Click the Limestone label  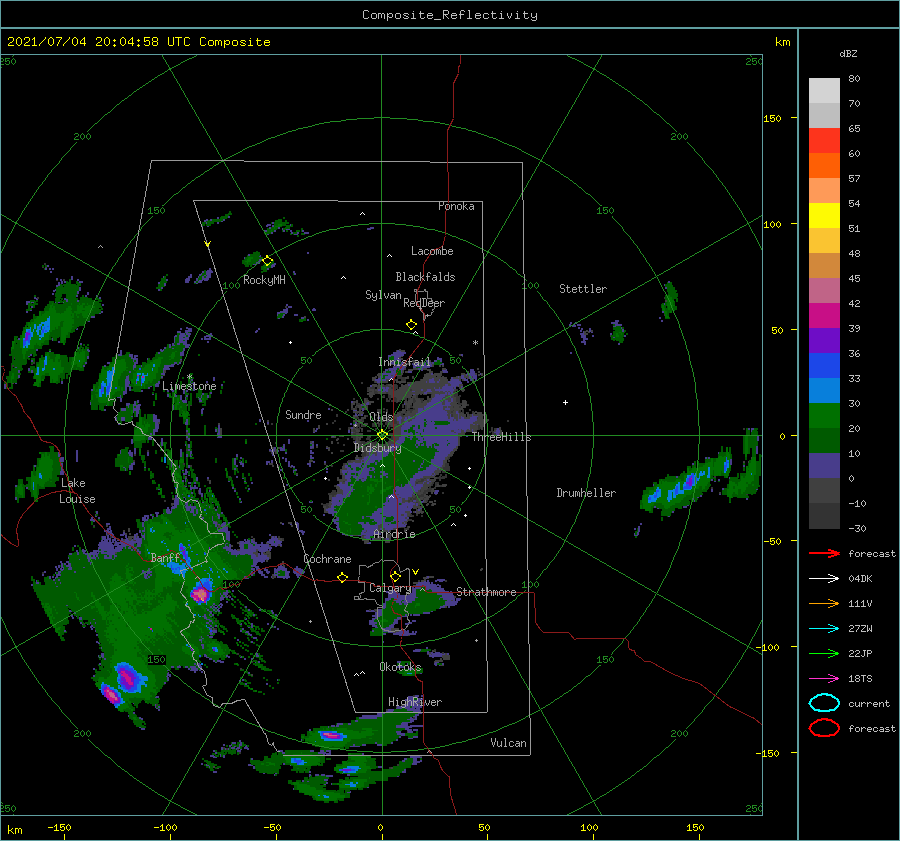click(x=189, y=386)
